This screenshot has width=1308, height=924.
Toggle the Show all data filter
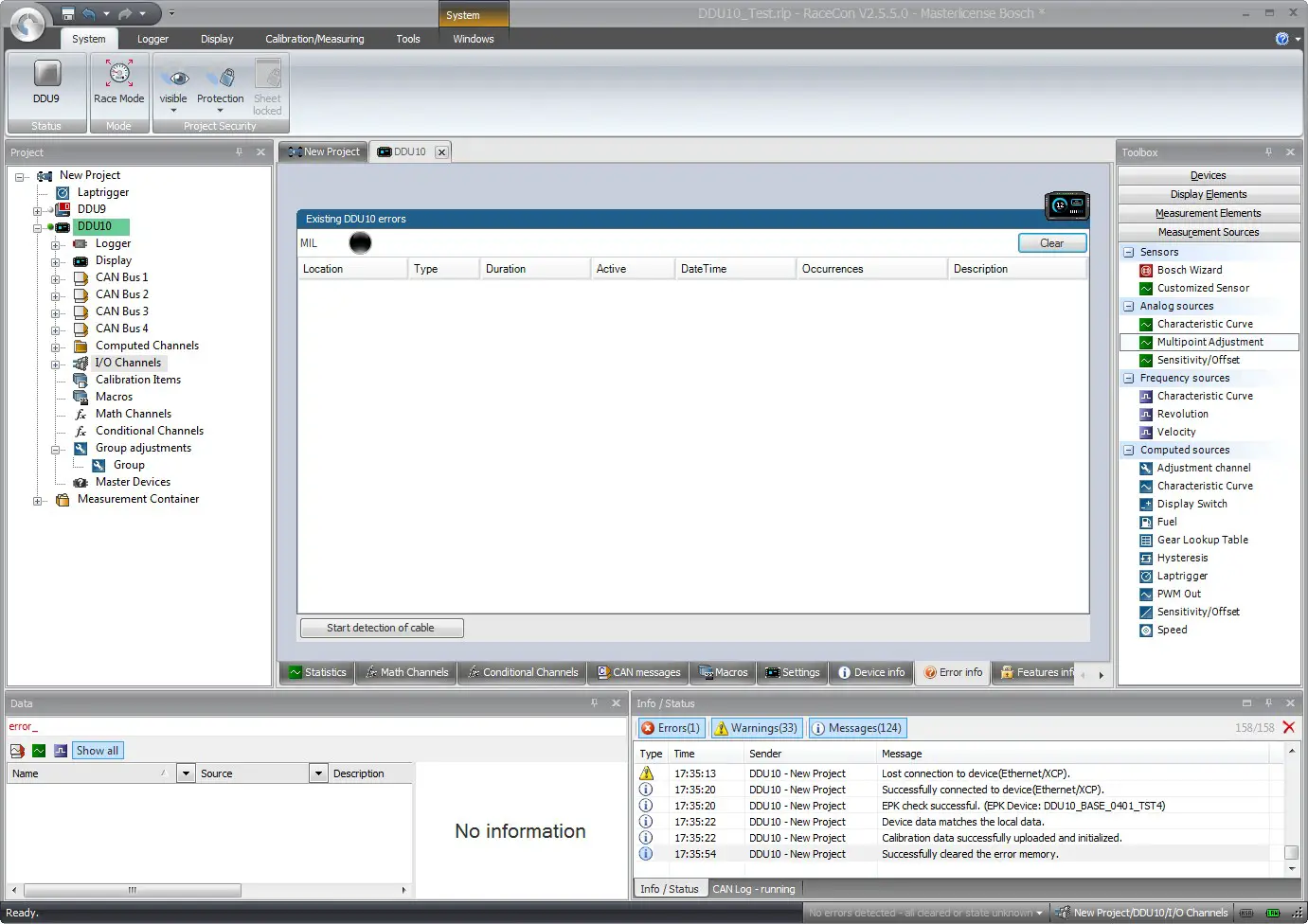[x=98, y=751]
